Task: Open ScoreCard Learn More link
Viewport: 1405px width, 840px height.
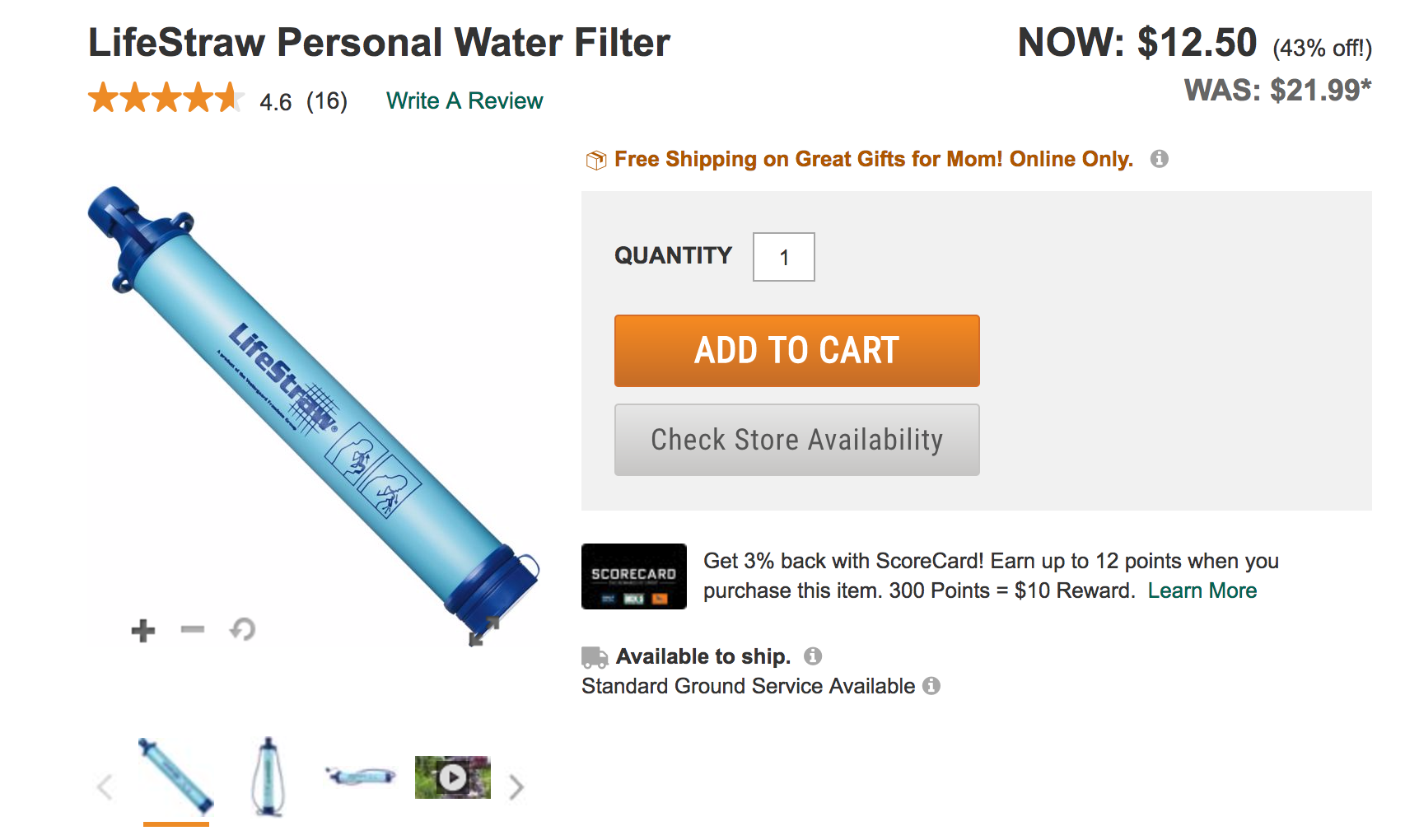Action: coord(1202,590)
